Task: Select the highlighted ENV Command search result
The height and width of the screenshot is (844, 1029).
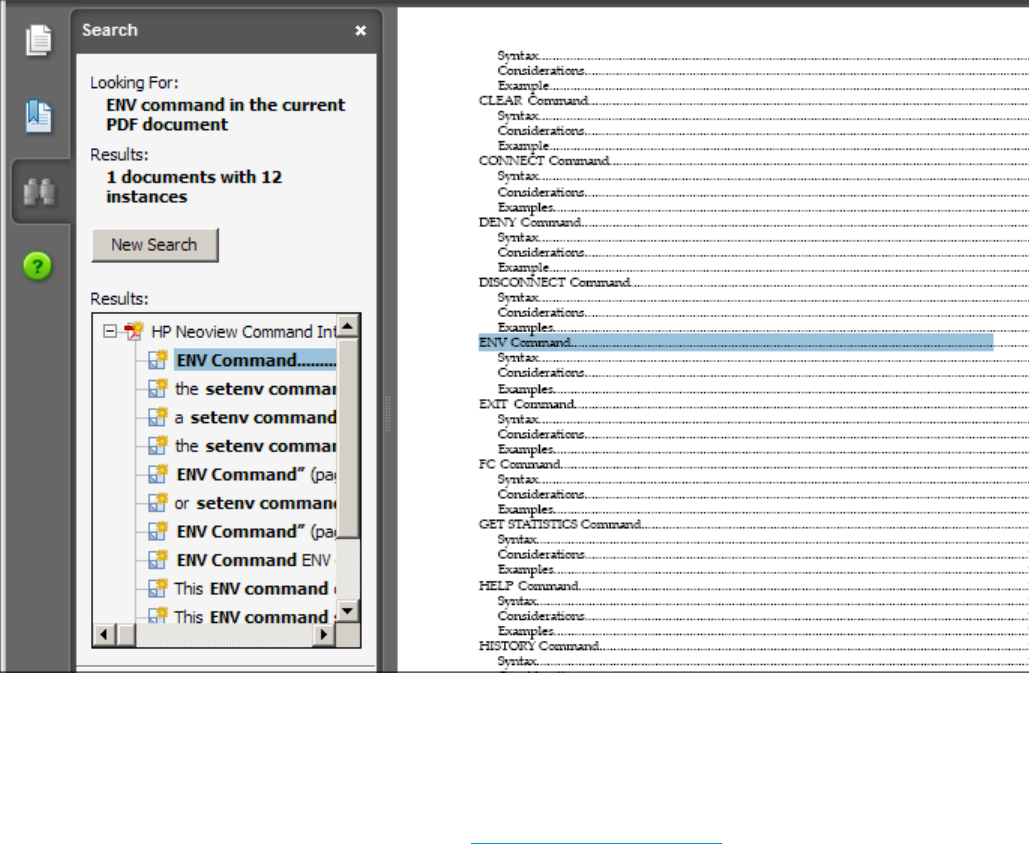Action: click(x=253, y=360)
